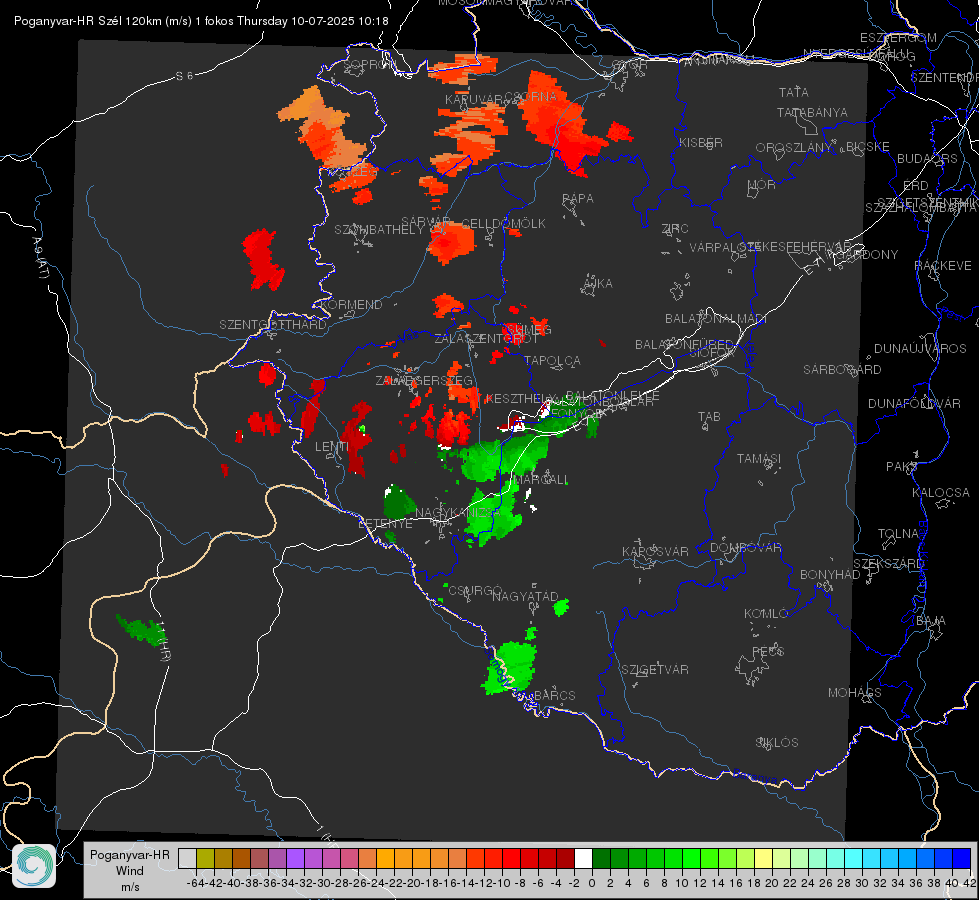979x900 pixels.
Task: Click the AJKA town label
Action: click(x=598, y=284)
